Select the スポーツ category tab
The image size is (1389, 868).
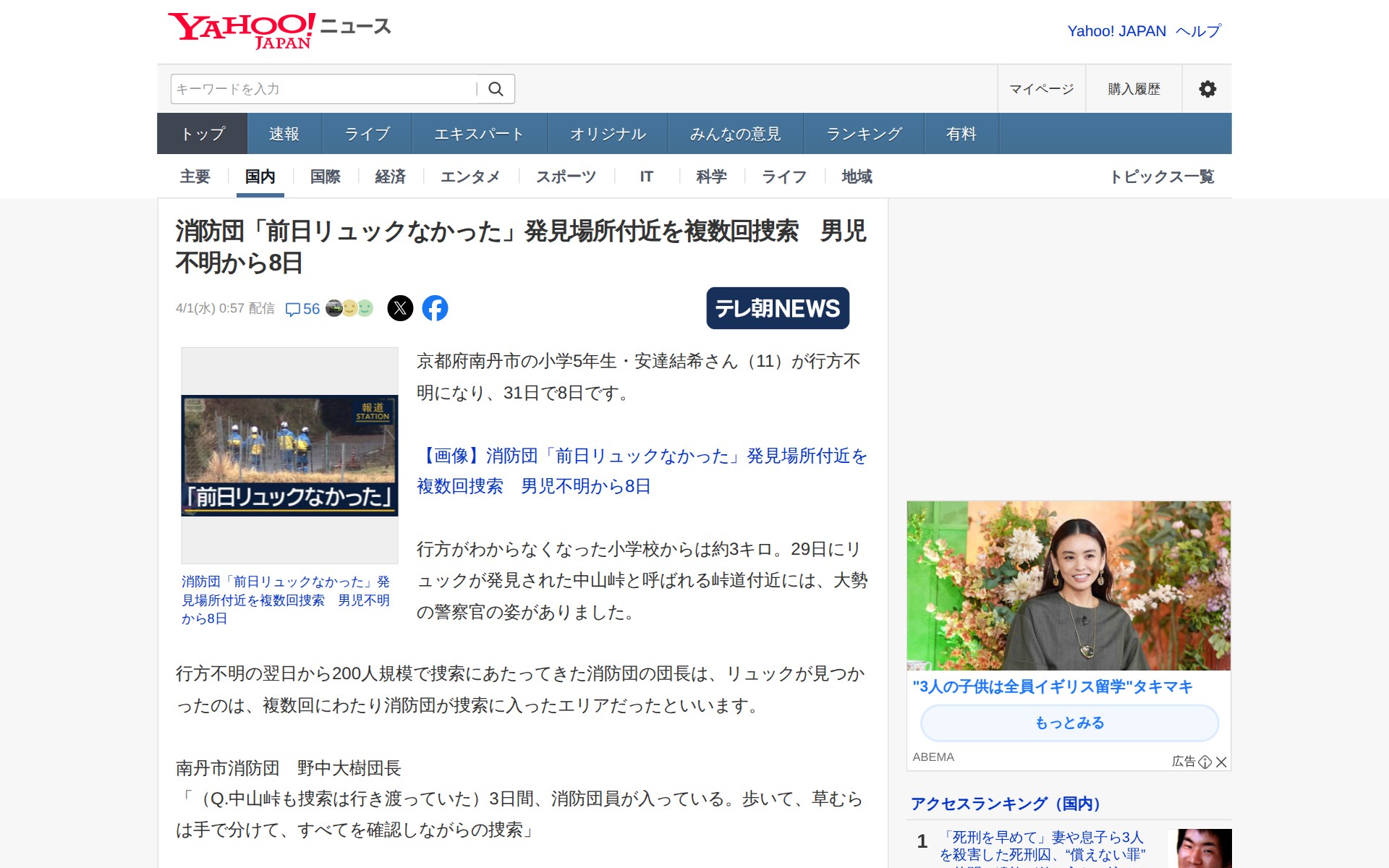coord(566,176)
